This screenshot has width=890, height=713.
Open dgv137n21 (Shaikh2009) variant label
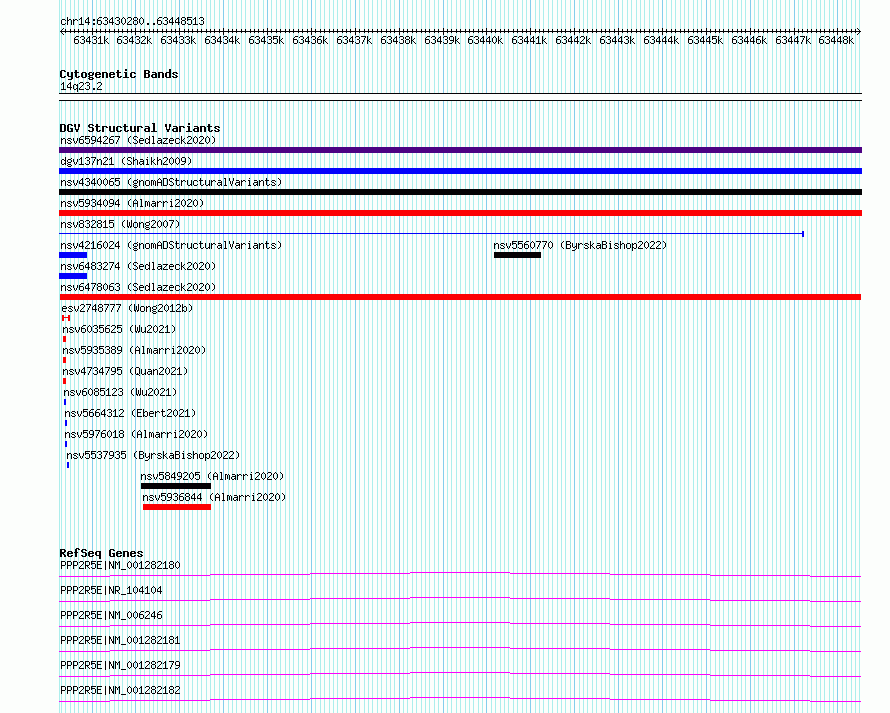coord(126,161)
